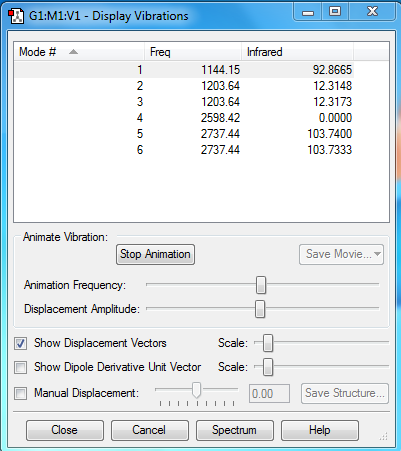
Task: Click the Cancel button
Action: pos(150,430)
